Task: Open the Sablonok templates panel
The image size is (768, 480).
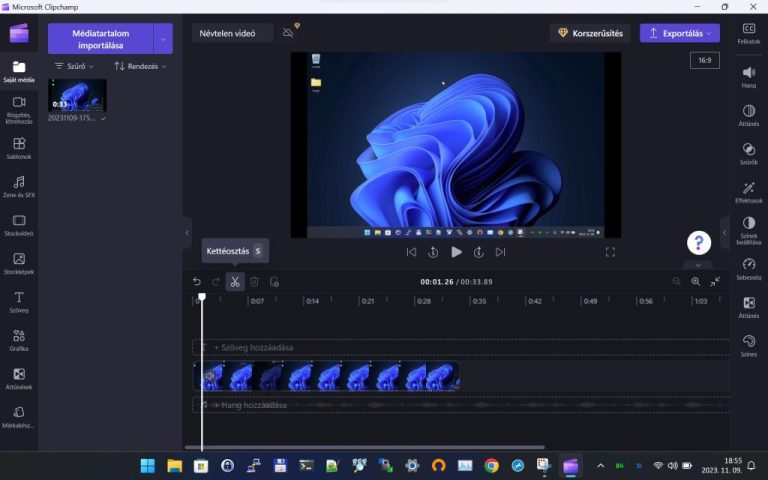Action: point(19,148)
